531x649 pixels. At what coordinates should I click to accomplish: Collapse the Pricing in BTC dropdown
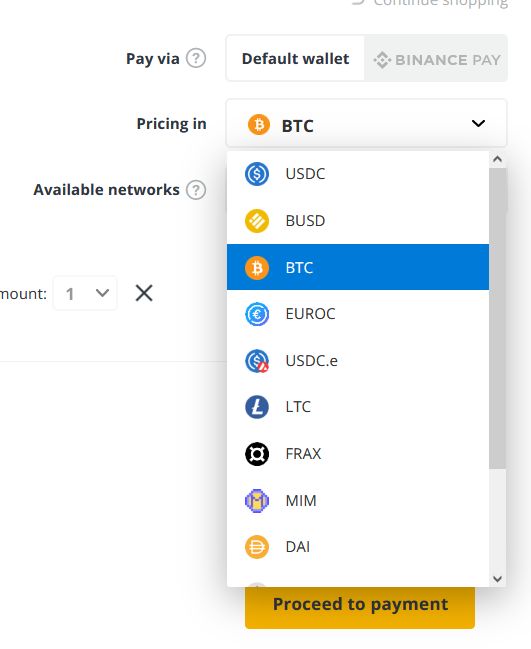click(x=366, y=124)
